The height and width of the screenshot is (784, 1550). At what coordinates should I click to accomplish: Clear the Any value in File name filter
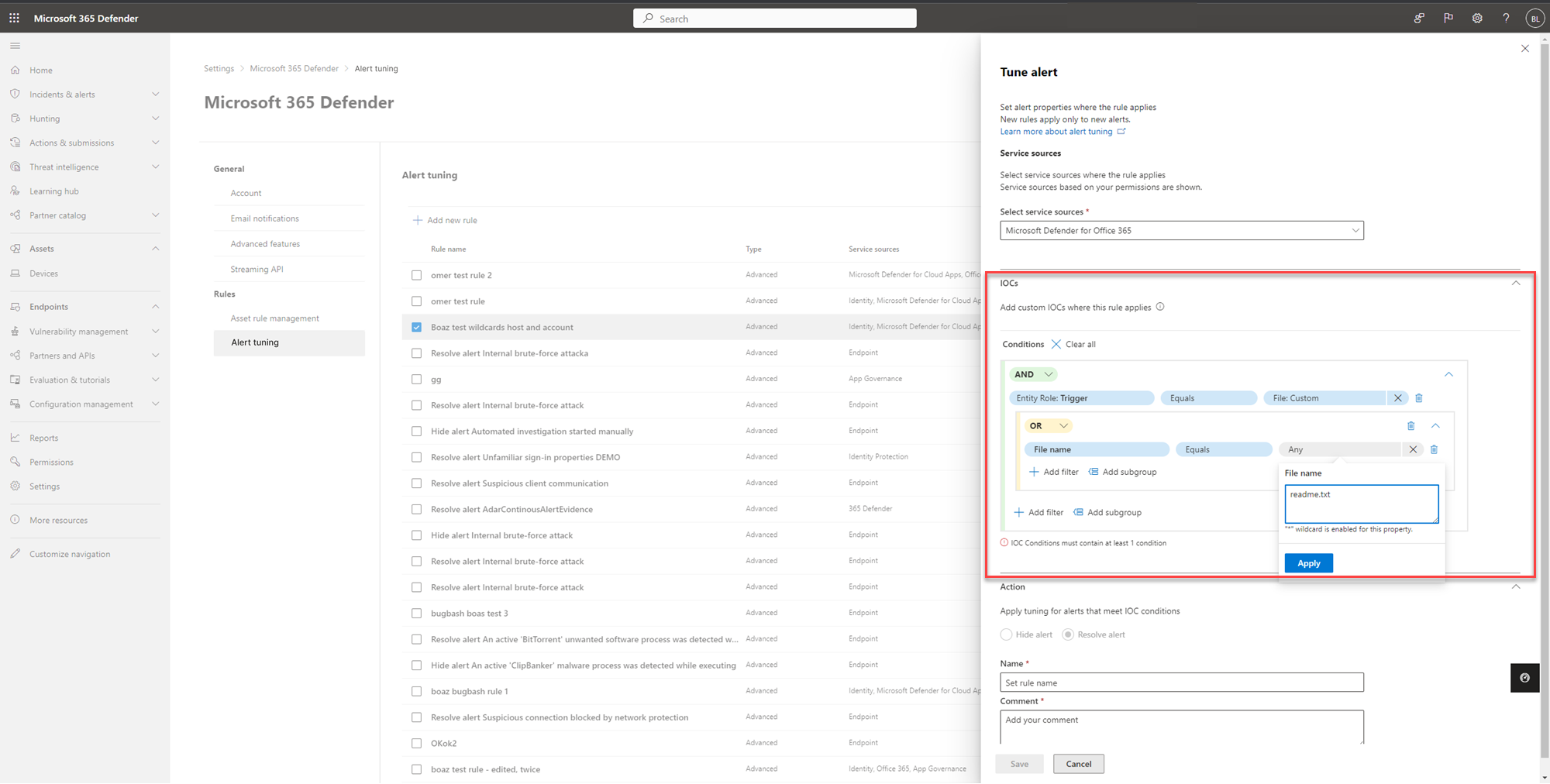pos(1413,449)
